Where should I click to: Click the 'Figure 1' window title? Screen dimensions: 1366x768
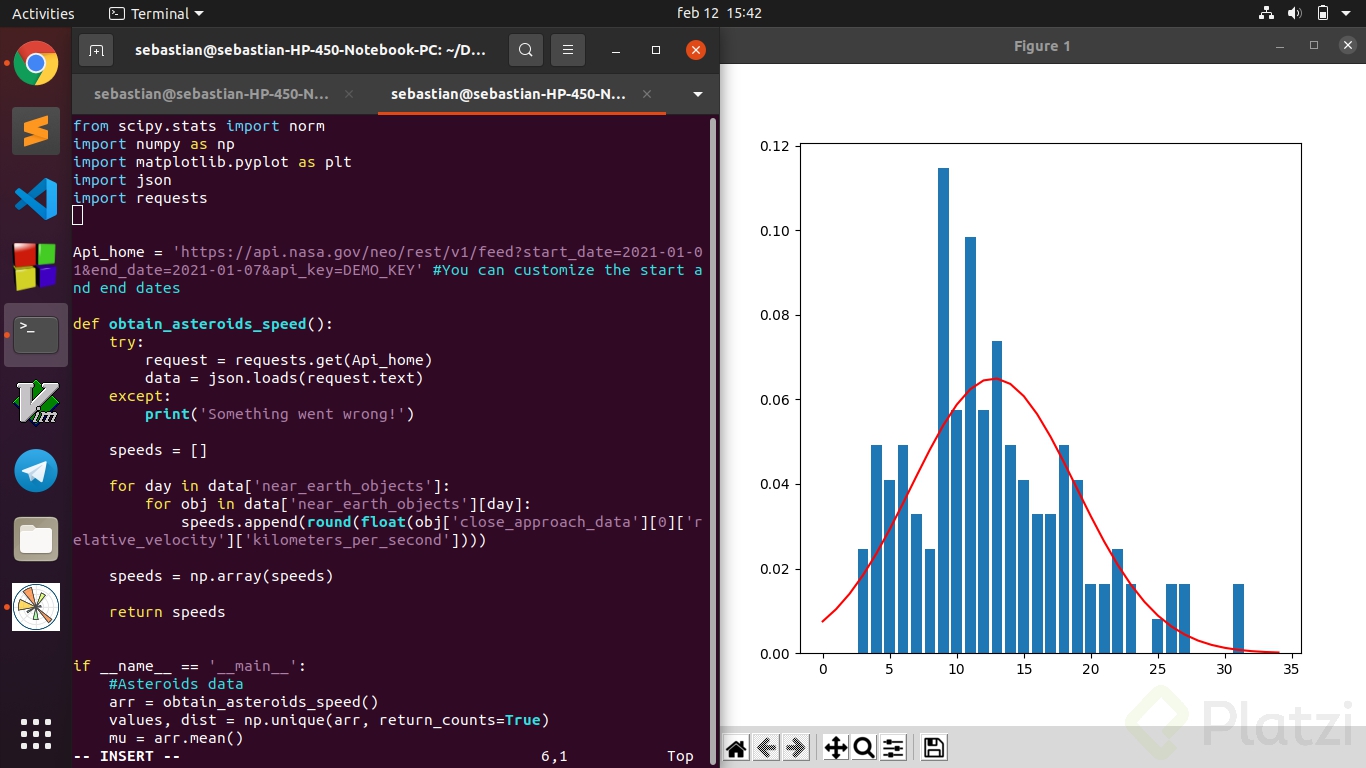(1042, 46)
